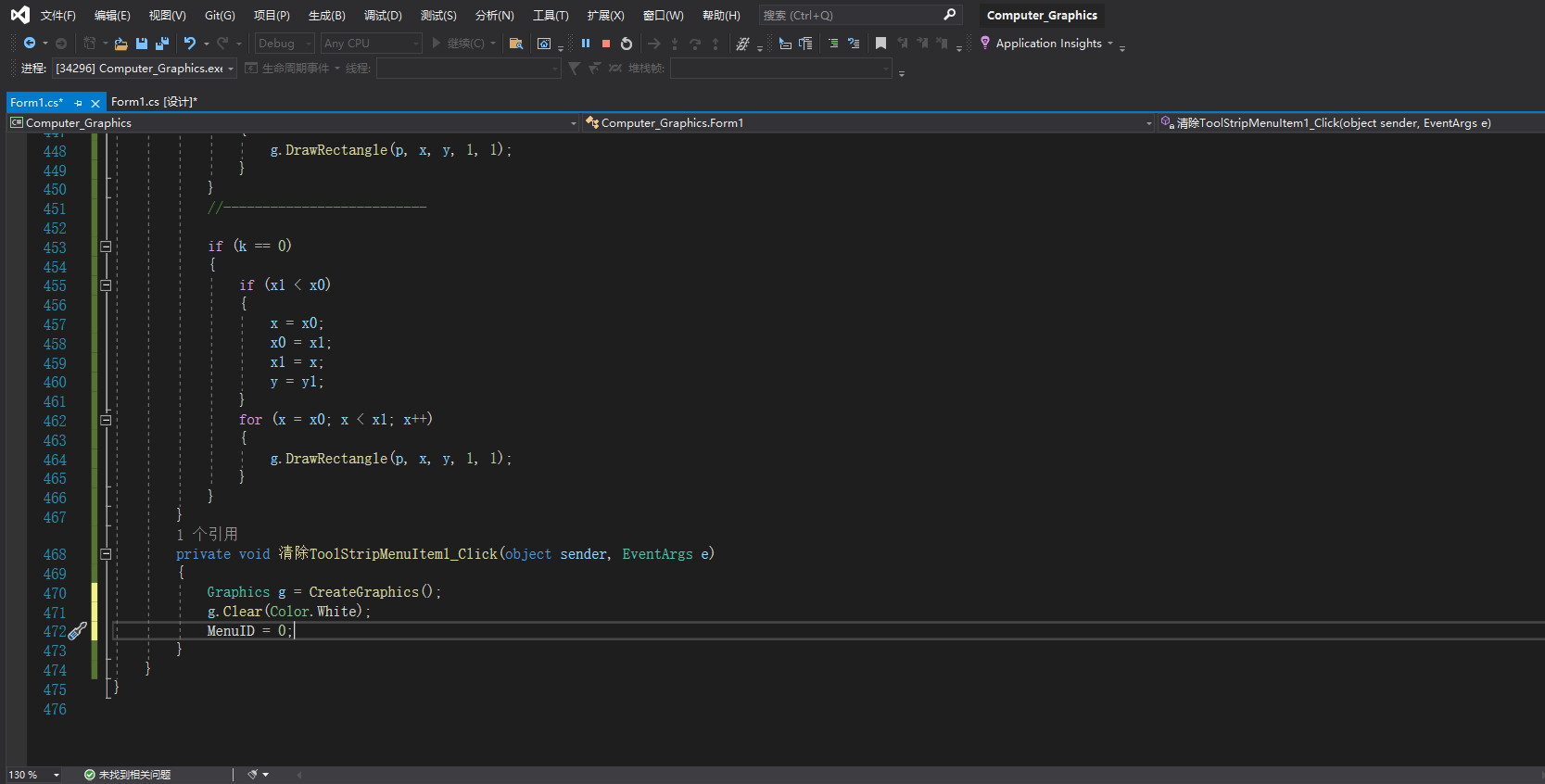The height and width of the screenshot is (784, 1545).
Task: Pause debugging with the break all icon
Action: (x=586, y=44)
